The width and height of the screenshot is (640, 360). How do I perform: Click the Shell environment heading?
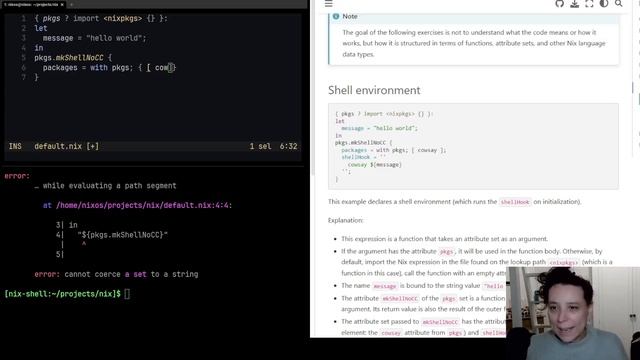click(374, 90)
